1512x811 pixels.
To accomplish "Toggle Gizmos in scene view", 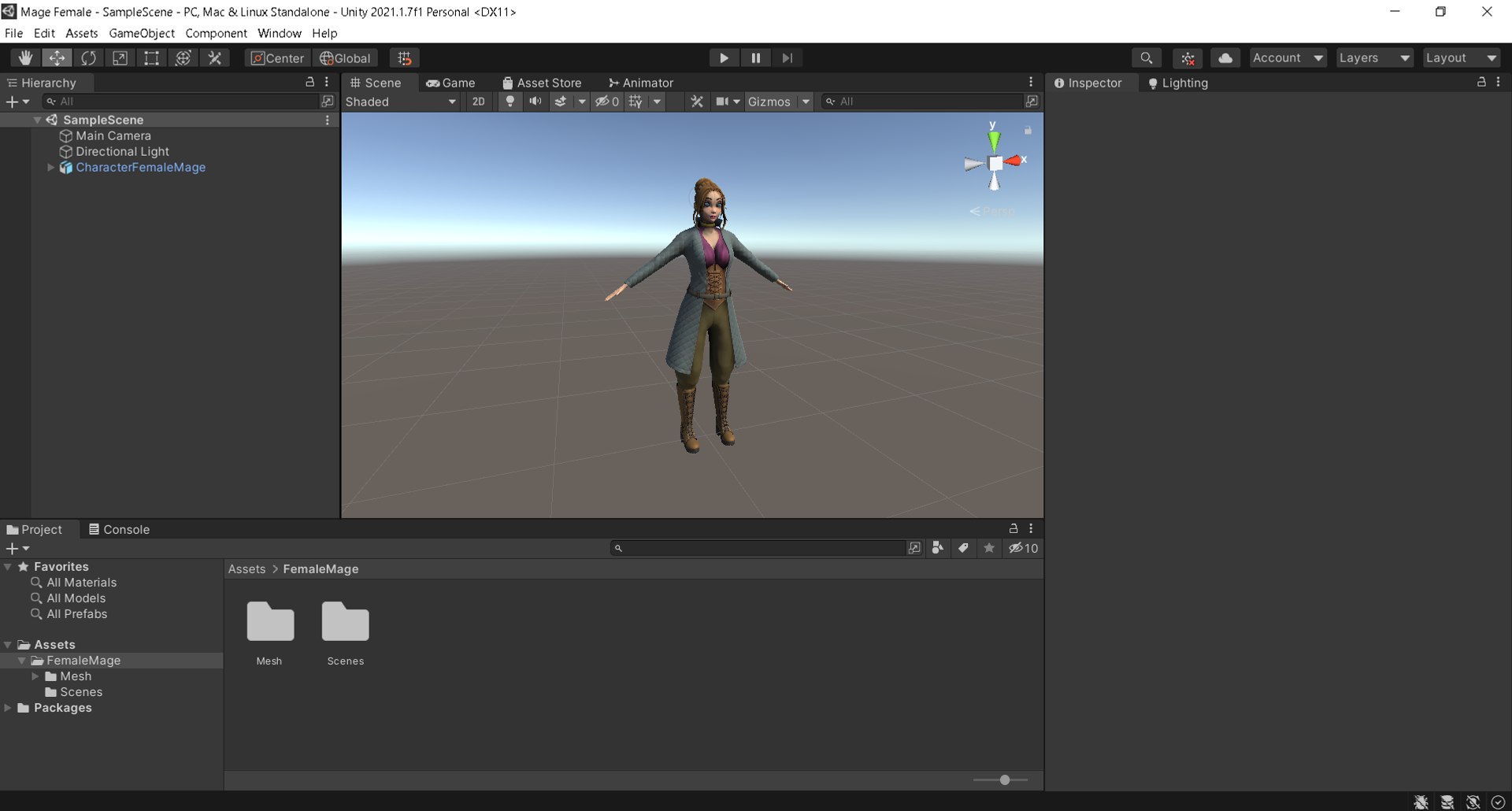I will click(769, 102).
